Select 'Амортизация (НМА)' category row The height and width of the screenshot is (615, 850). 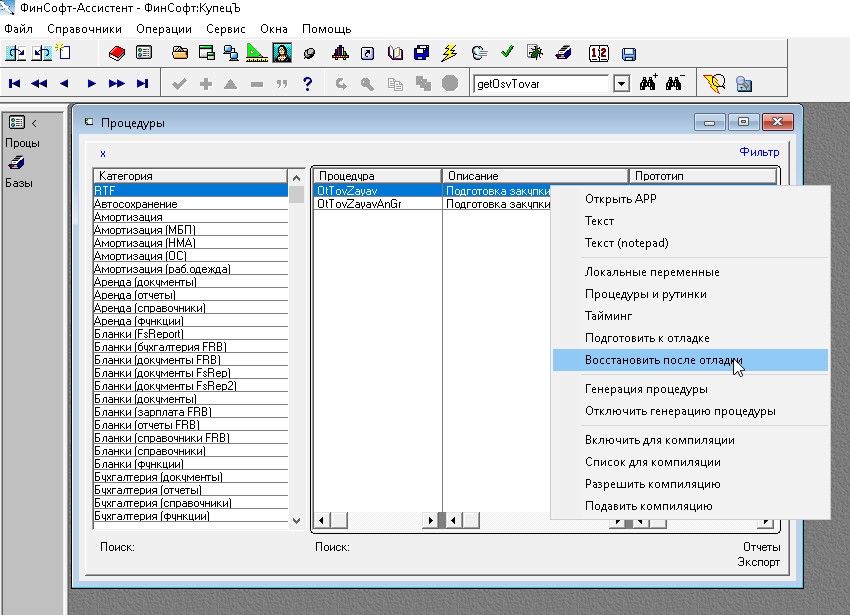pos(144,243)
